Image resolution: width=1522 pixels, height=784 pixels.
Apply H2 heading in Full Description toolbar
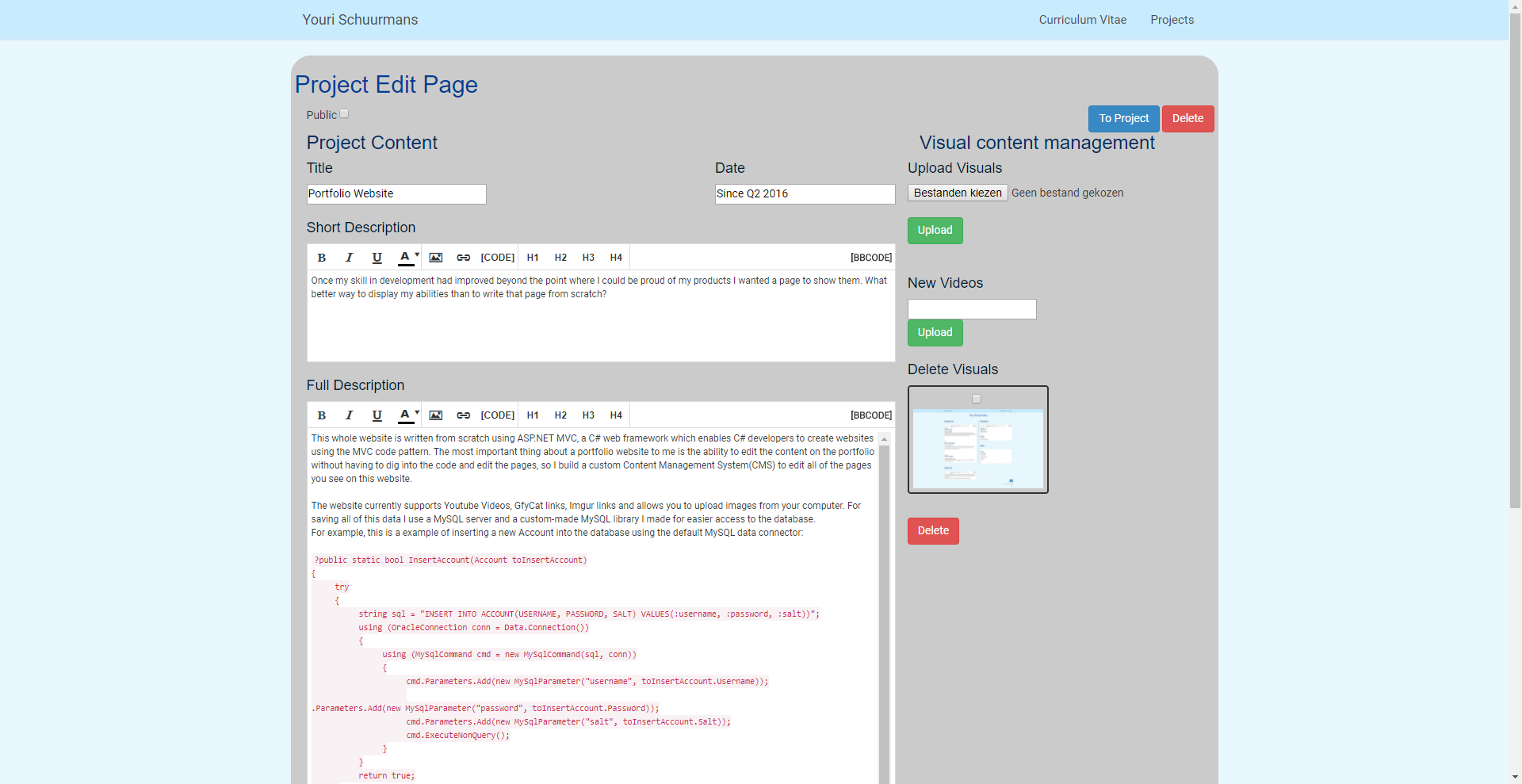tap(560, 415)
